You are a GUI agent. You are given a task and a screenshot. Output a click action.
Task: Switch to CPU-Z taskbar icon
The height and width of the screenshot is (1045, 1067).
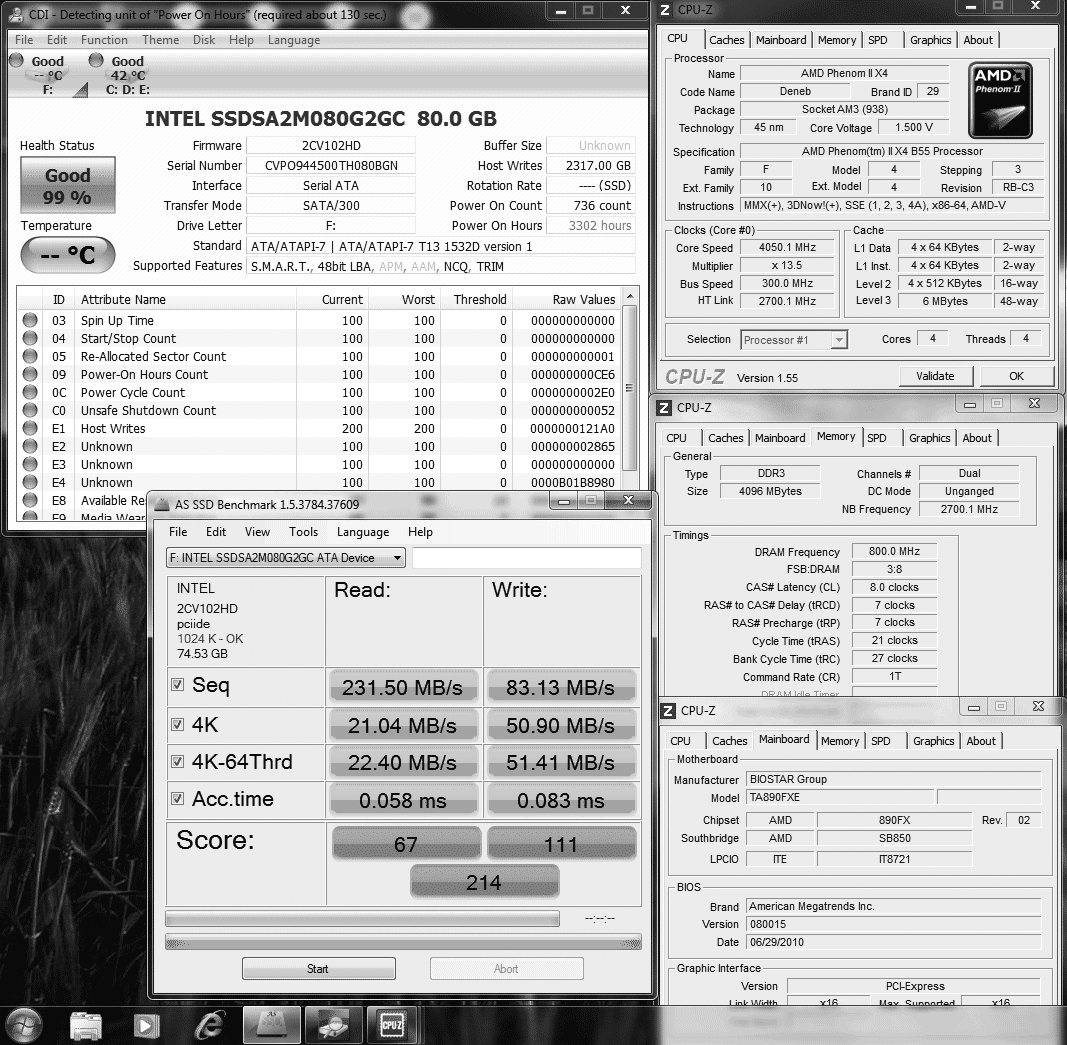393,1025
